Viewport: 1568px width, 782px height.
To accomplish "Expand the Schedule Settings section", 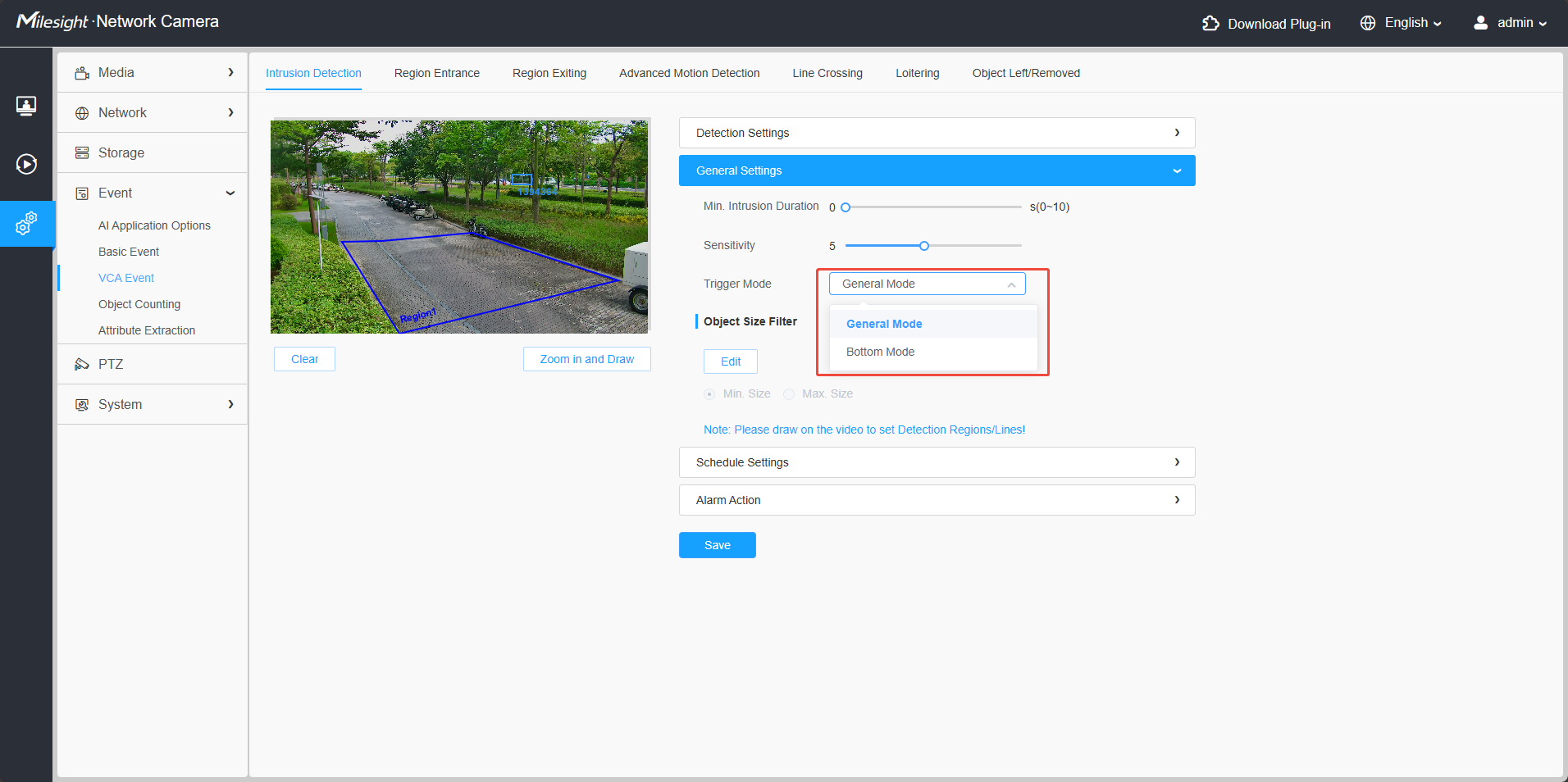I will click(937, 462).
